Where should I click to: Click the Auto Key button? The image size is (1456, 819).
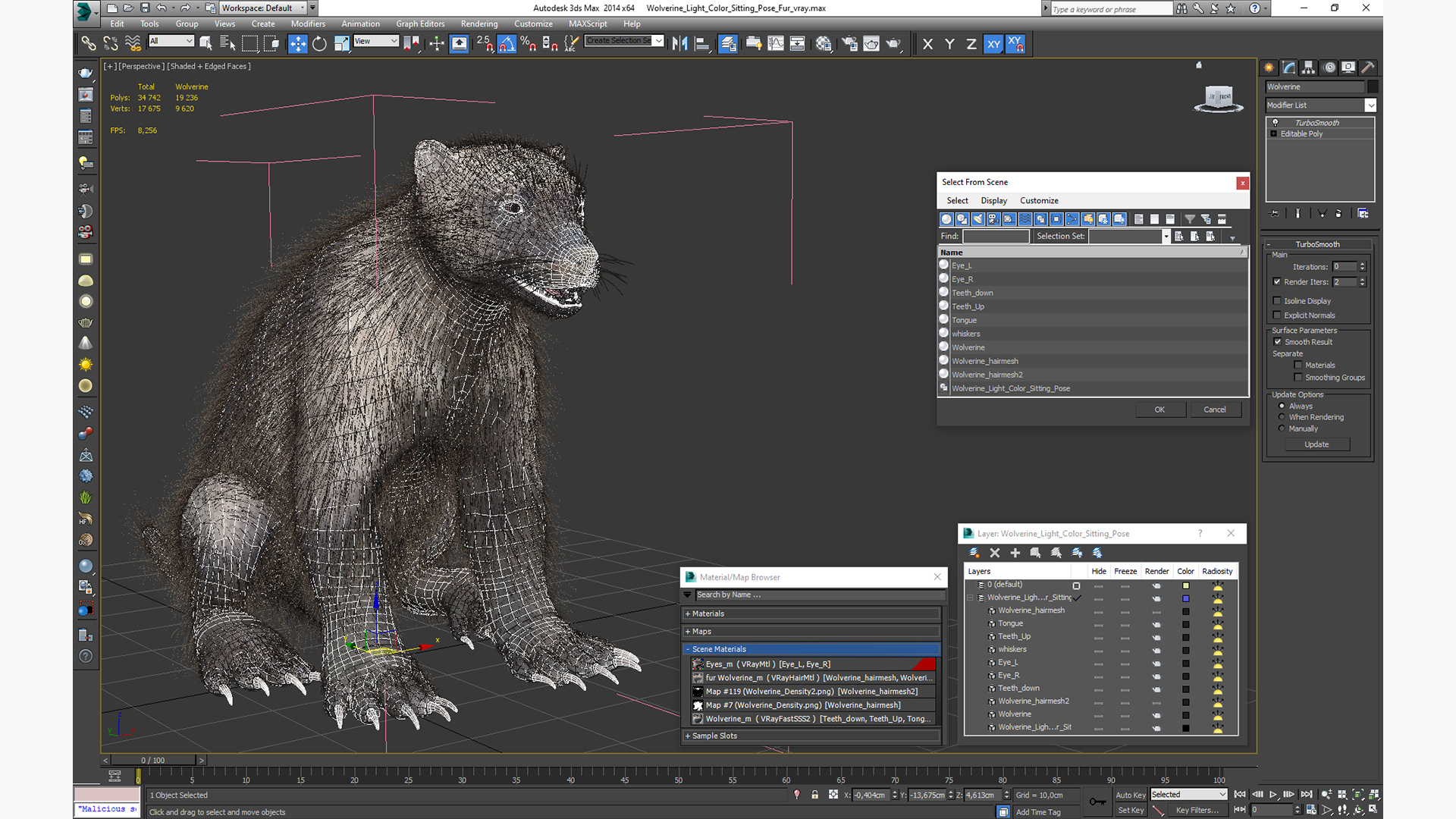[1131, 795]
